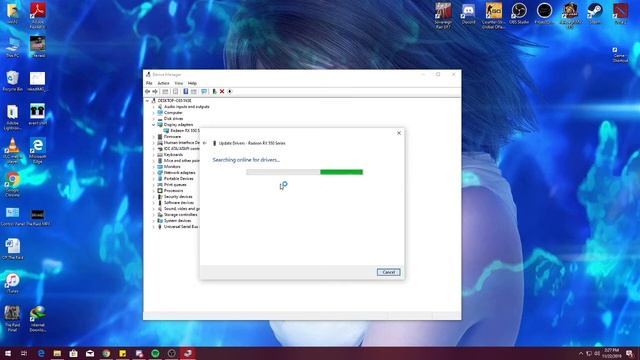Open the View menu in Device Manager
This screenshot has height=360, width=640.
179,83
